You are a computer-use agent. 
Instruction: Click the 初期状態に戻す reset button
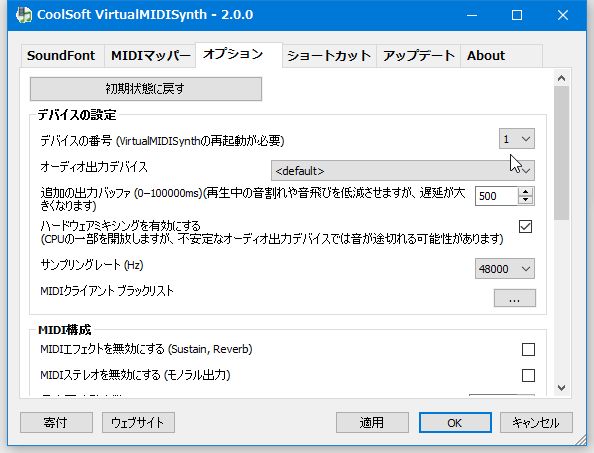146,89
